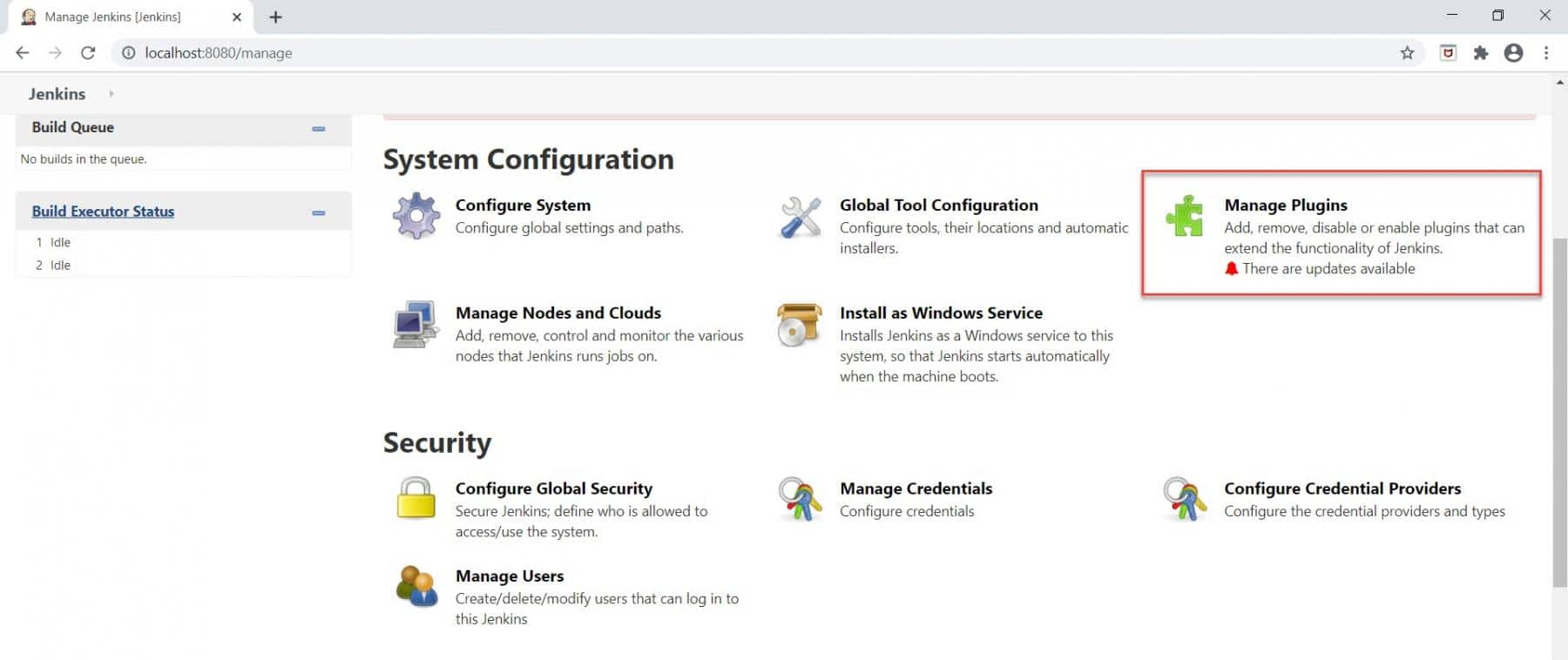The image size is (1568, 660).
Task: Collapse the Build Queue panel
Action: 319,128
